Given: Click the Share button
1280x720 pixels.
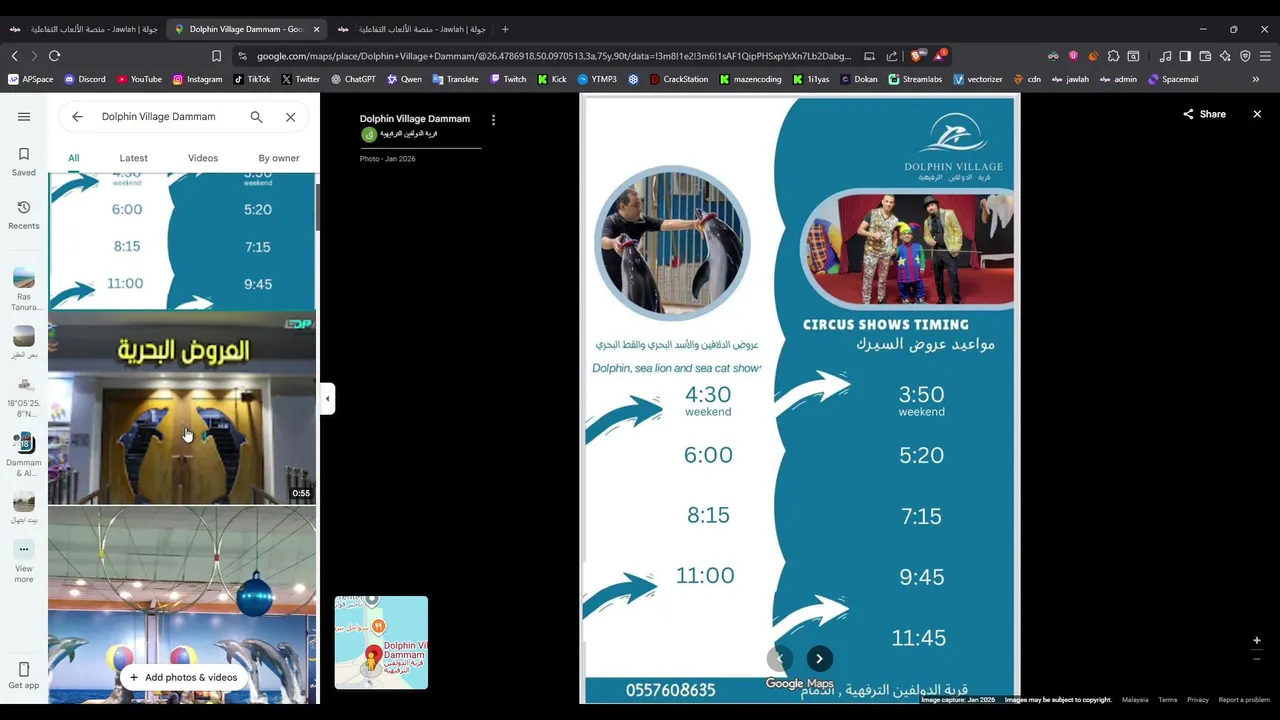Looking at the screenshot, I should pyautogui.click(x=1204, y=114).
